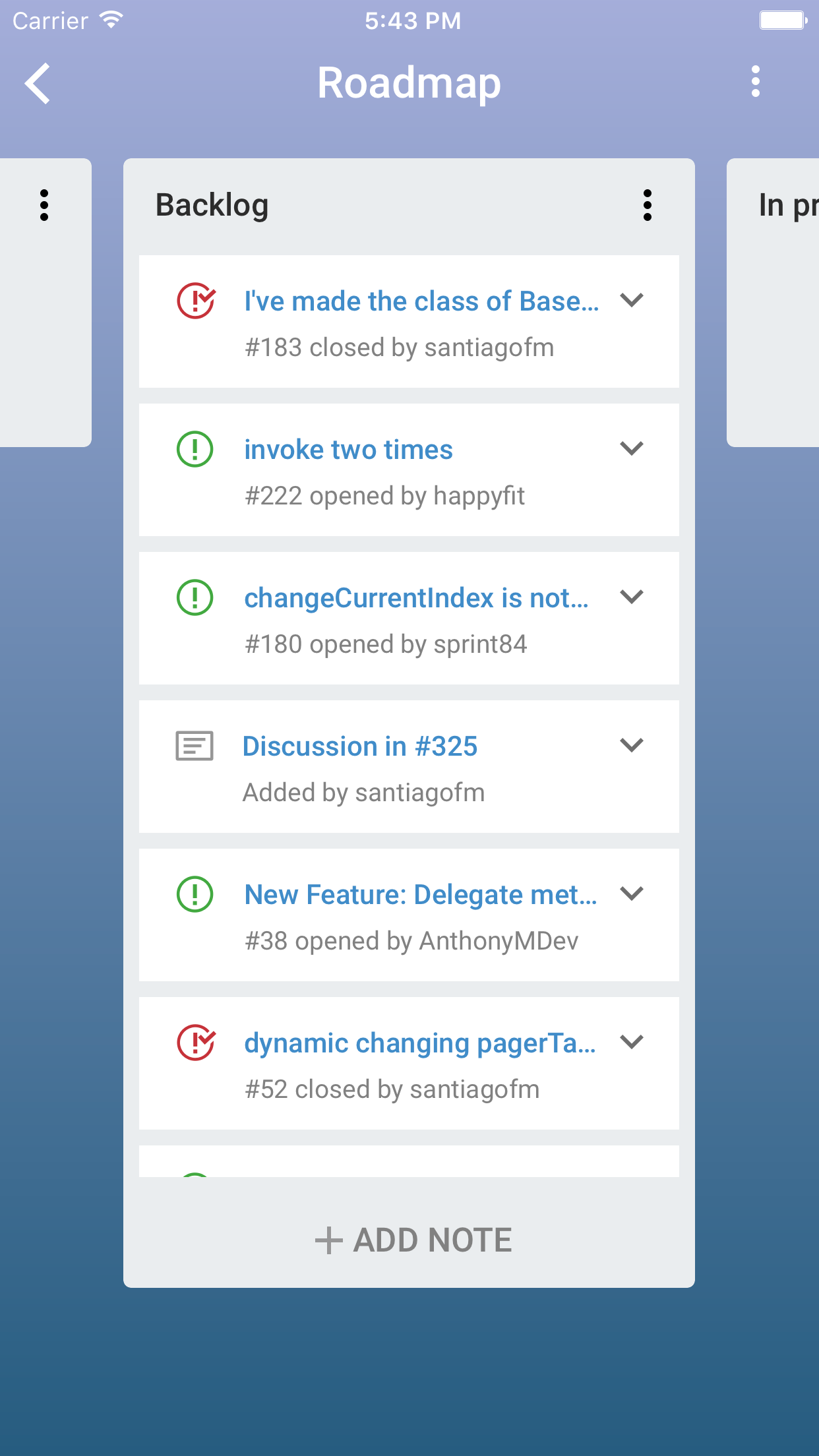Open the "New Feature: Delegate met…" issue
The height and width of the screenshot is (1456, 819).
(x=420, y=895)
